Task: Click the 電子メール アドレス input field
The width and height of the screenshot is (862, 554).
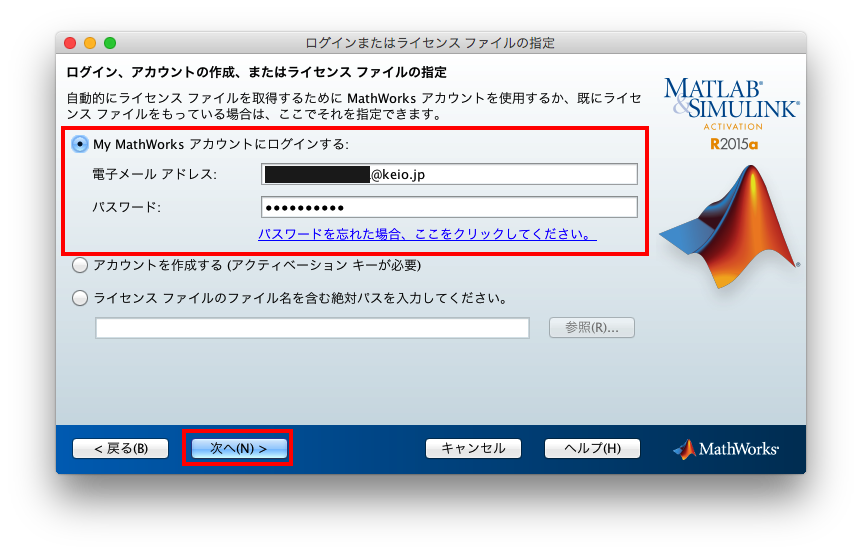Action: (x=449, y=174)
